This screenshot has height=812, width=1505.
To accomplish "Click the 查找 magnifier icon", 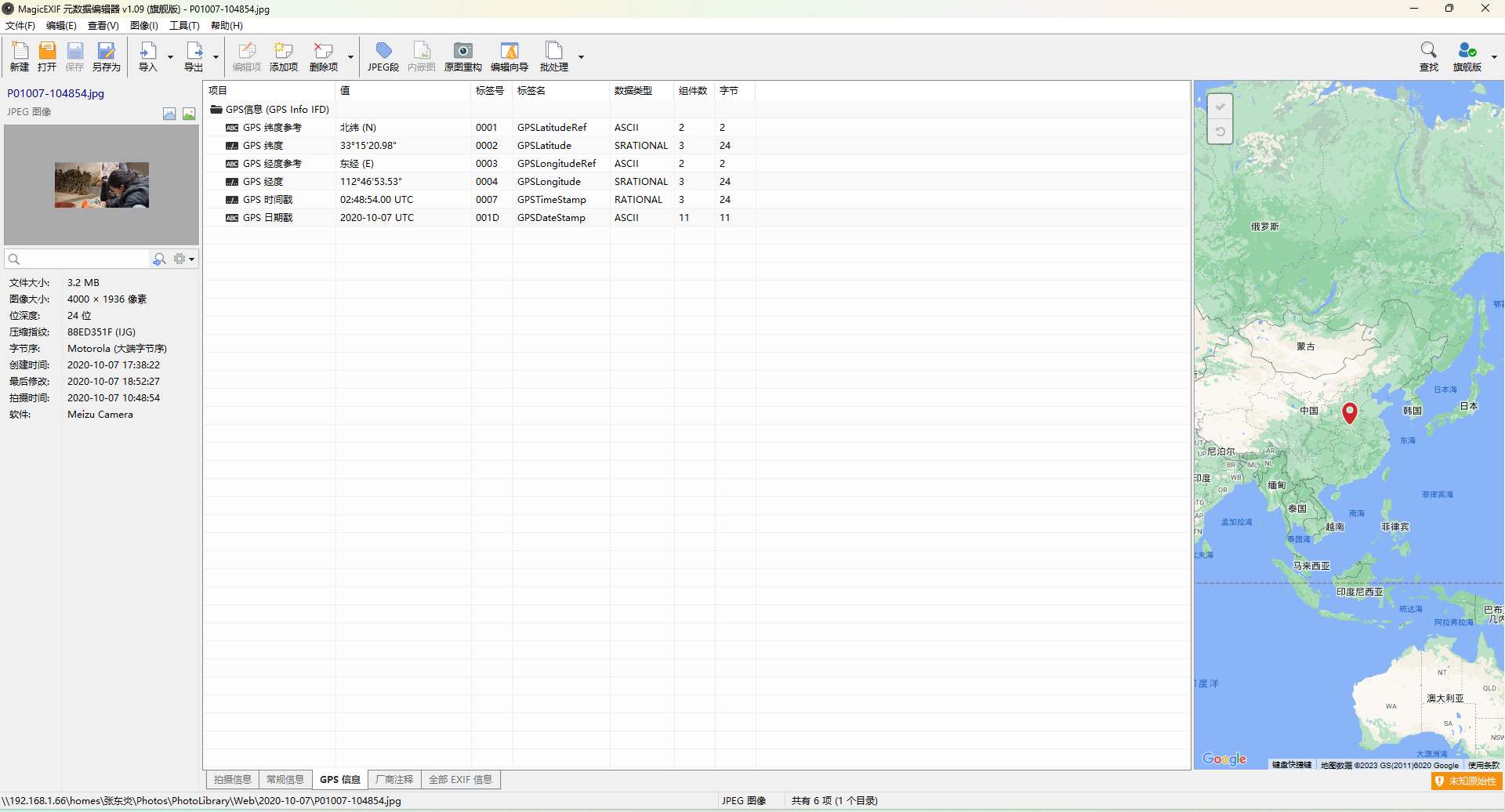I will click(x=1429, y=56).
